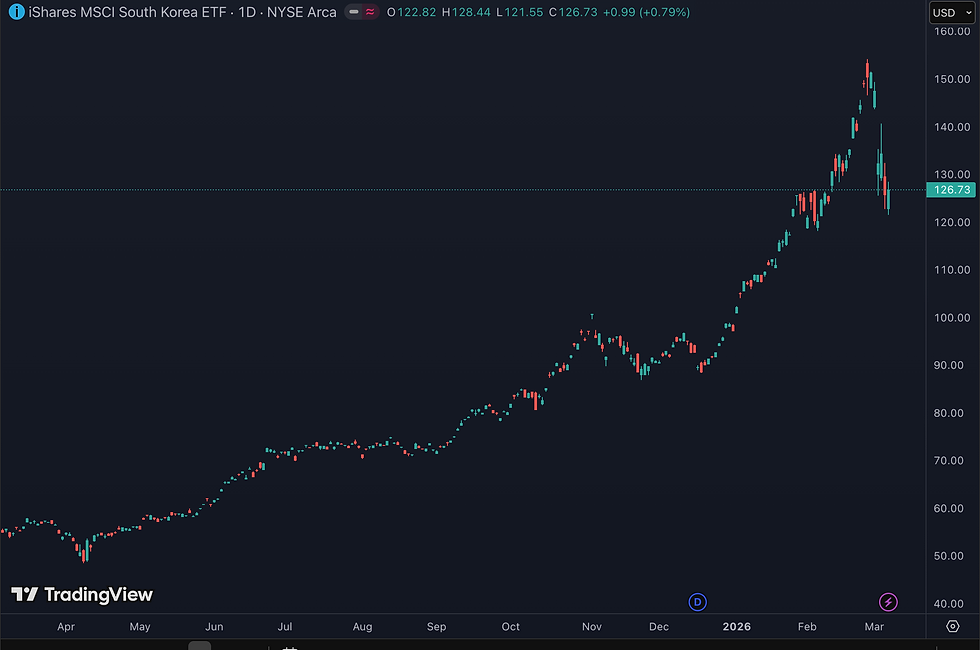Click the Sep label on time axis
The width and height of the screenshot is (980, 650).
436,627
